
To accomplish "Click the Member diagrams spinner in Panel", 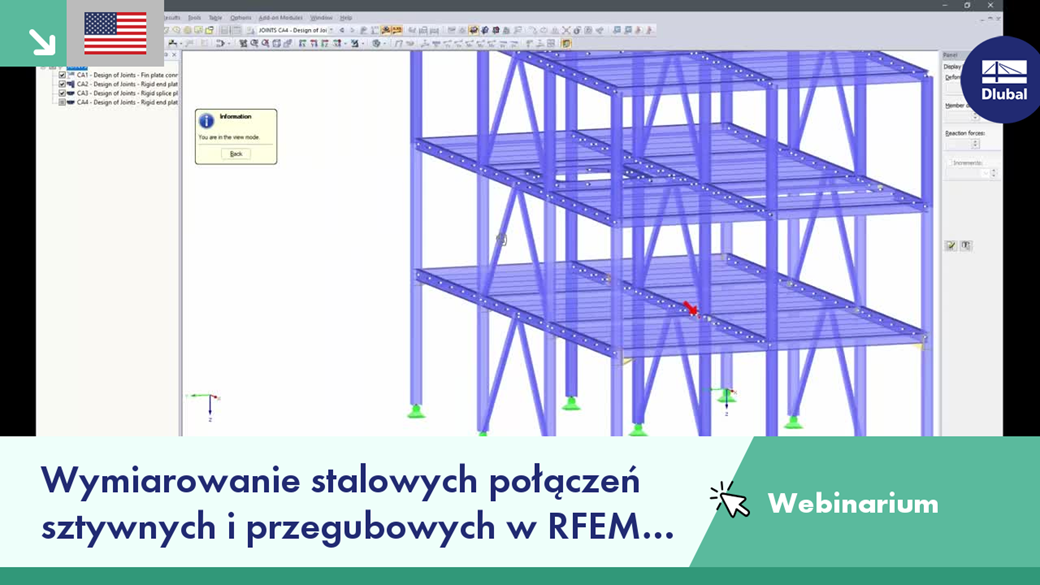I will tap(975, 116).
